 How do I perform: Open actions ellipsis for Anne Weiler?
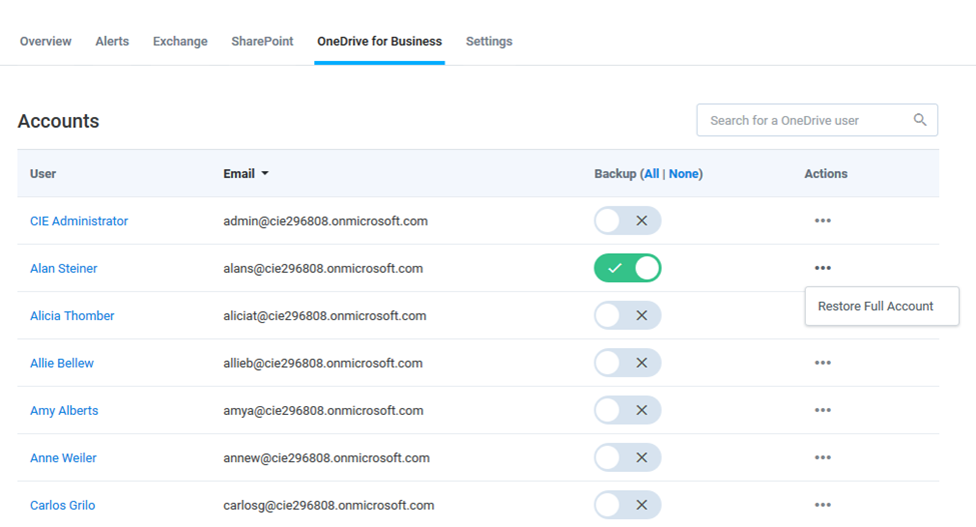pyautogui.click(x=823, y=457)
